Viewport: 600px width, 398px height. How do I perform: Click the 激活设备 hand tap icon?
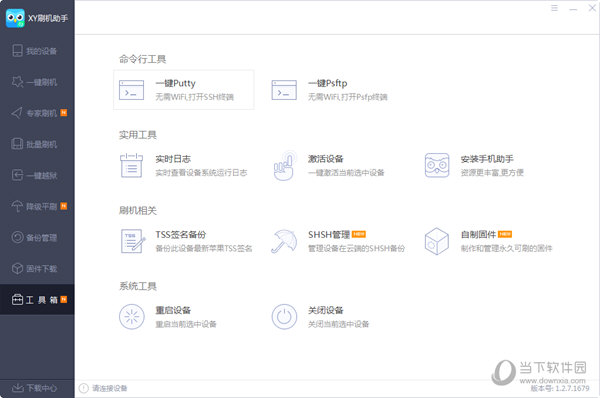(284, 165)
